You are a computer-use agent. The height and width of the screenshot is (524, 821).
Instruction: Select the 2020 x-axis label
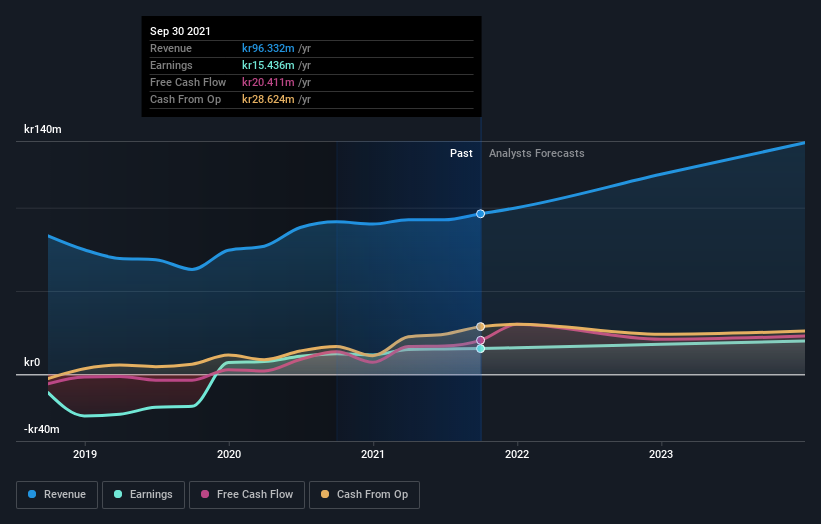229,454
